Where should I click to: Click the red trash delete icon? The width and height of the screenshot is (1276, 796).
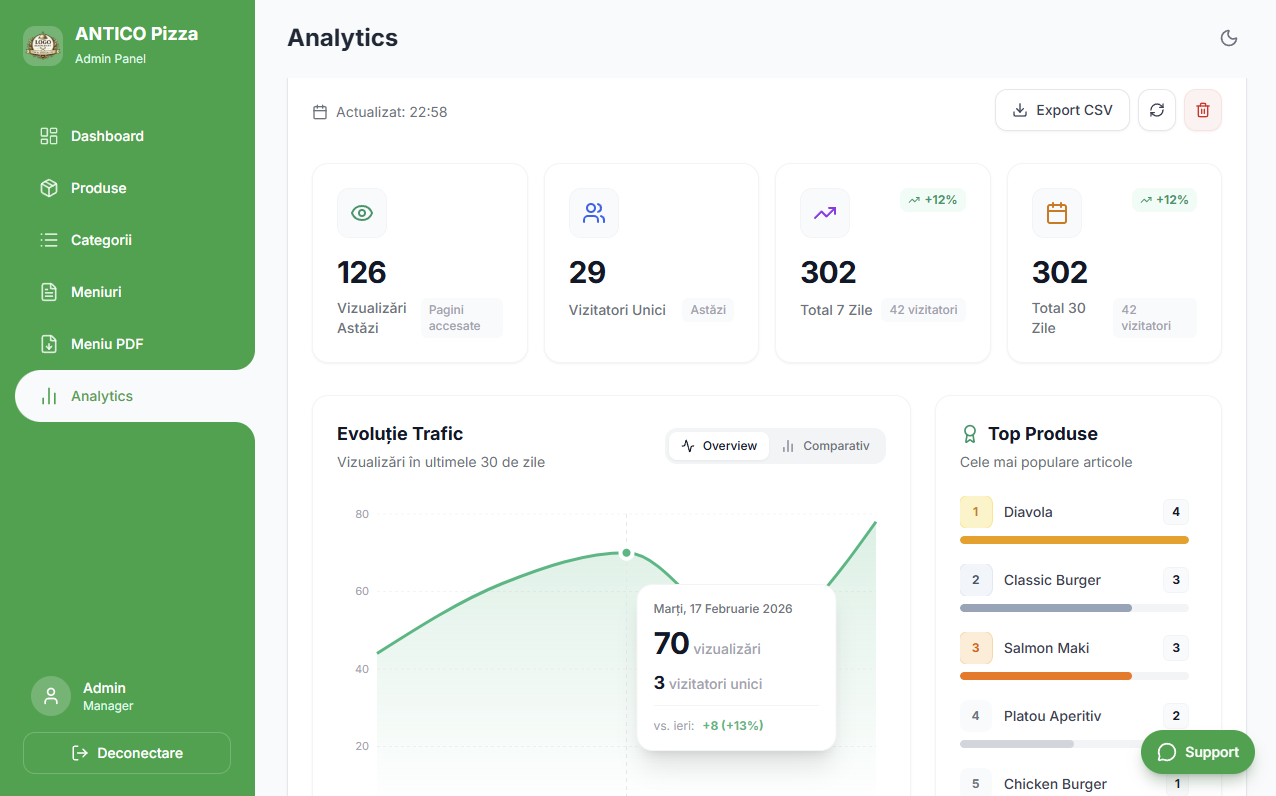pyautogui.click(x=1203, y=110)
